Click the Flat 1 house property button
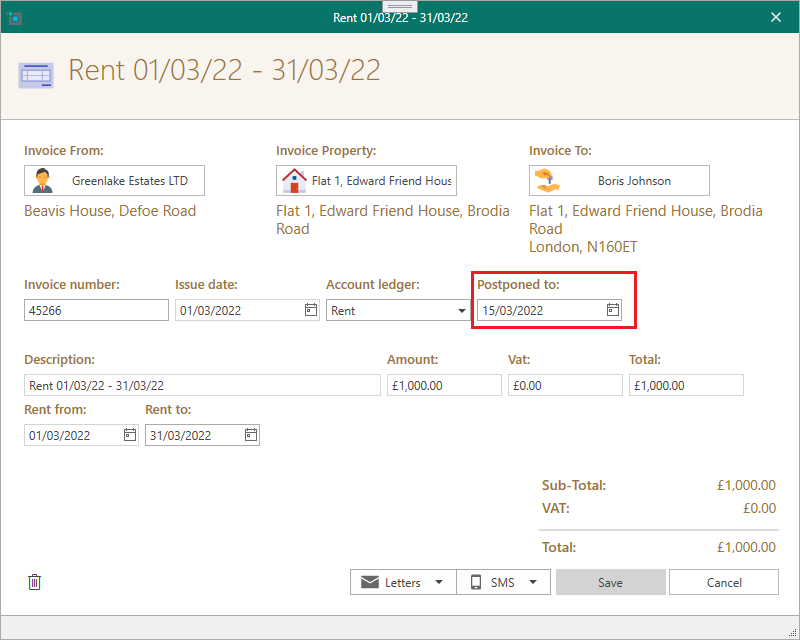 point(366,180)
